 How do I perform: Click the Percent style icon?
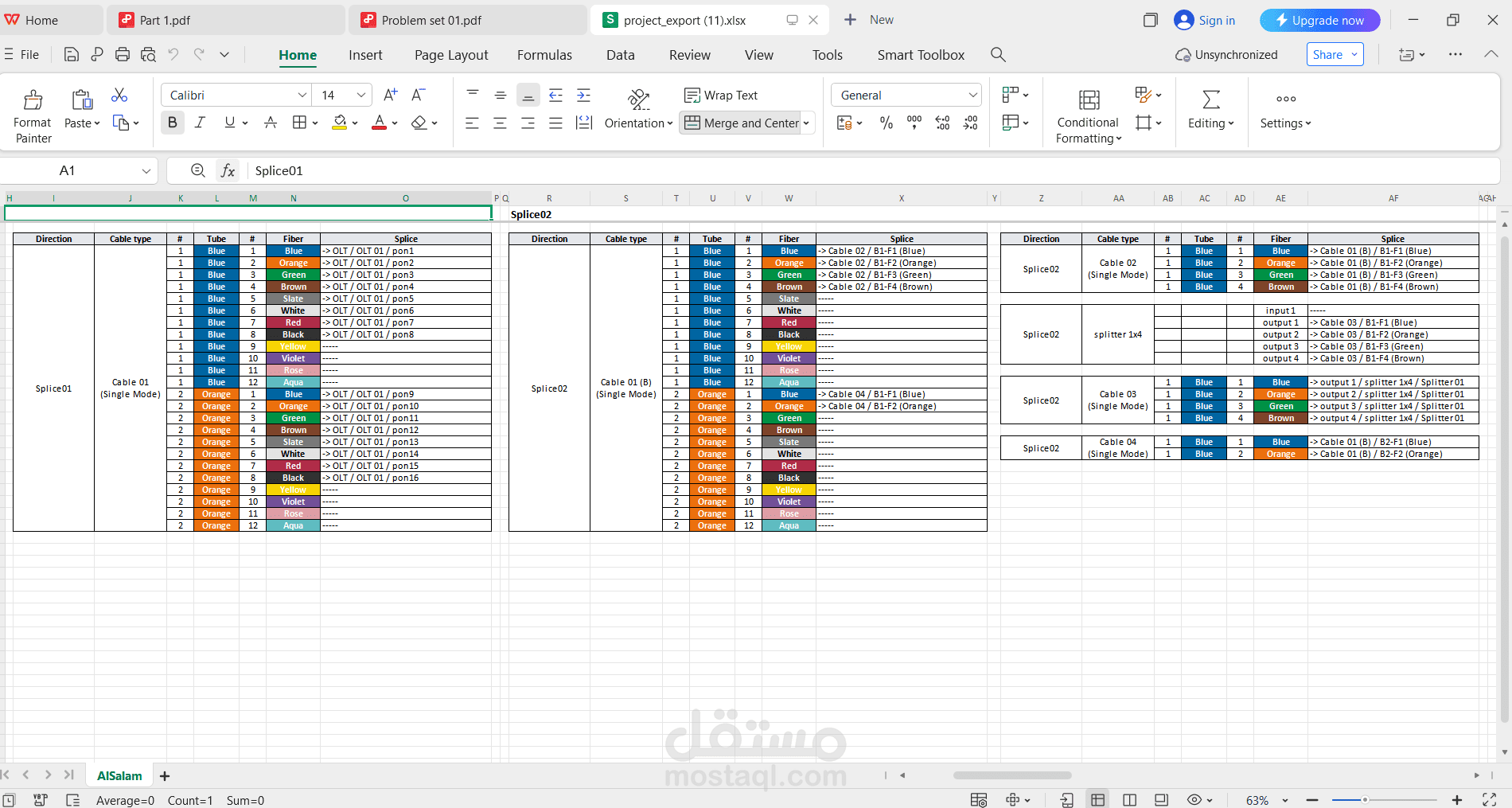pyautogui.click(x=886, y=123)
